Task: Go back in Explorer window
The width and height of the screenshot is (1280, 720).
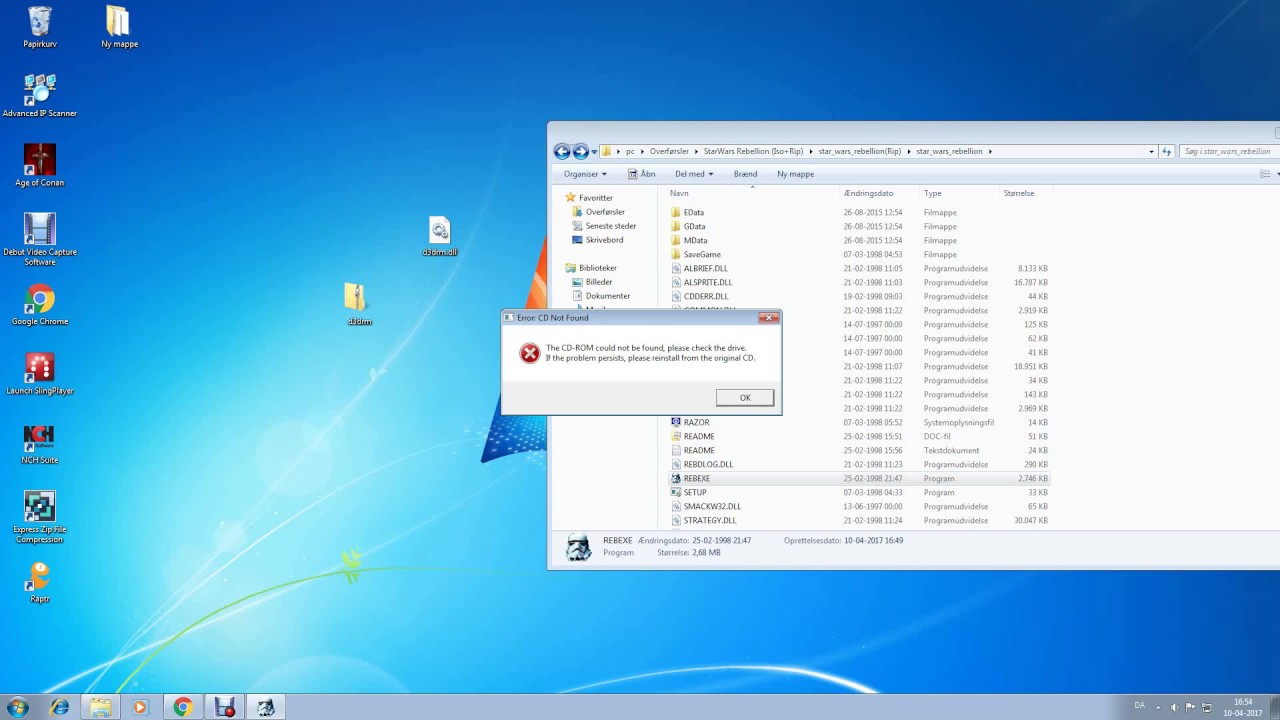Action: tap(562, 152)
